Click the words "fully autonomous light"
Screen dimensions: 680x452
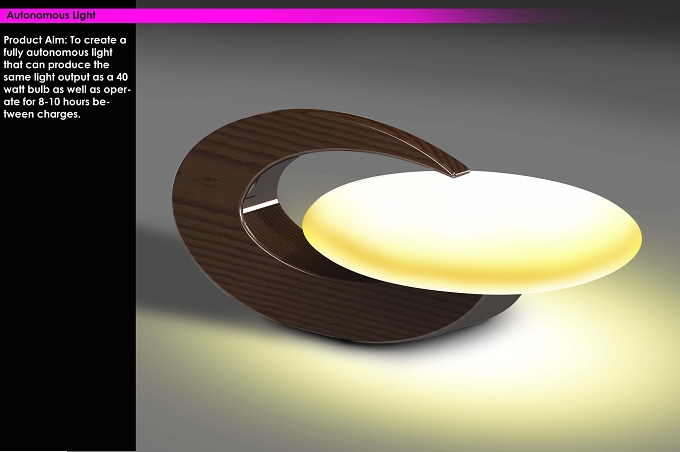tap(58, 52)
